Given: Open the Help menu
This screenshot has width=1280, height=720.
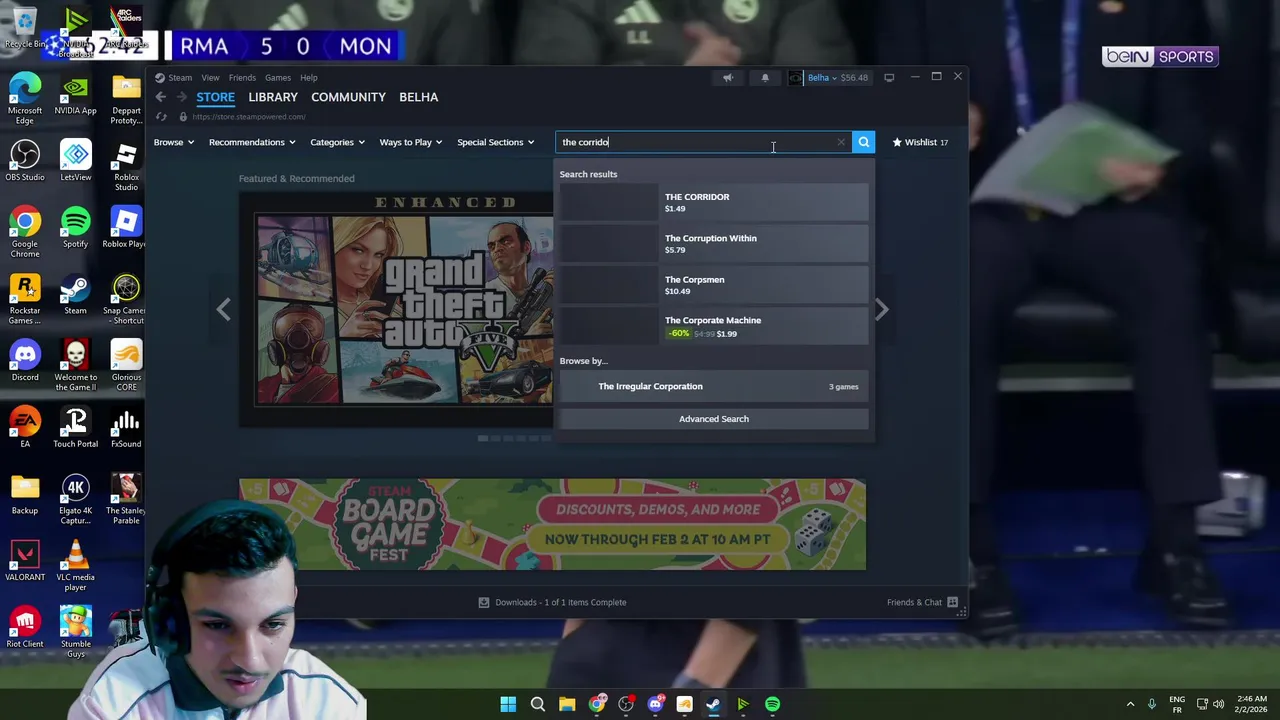Looking at the screenshot, I should coord(309,77).
